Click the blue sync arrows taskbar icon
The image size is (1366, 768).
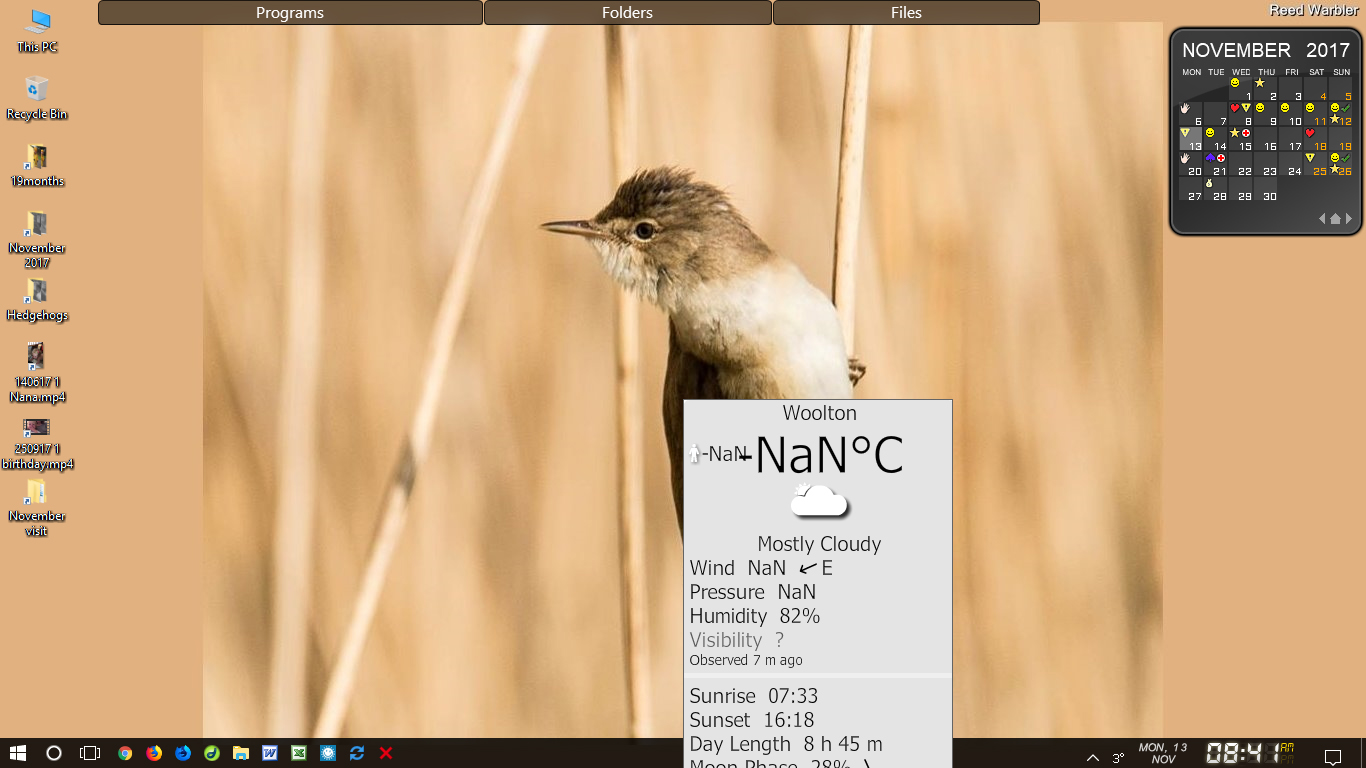(357, 753)
